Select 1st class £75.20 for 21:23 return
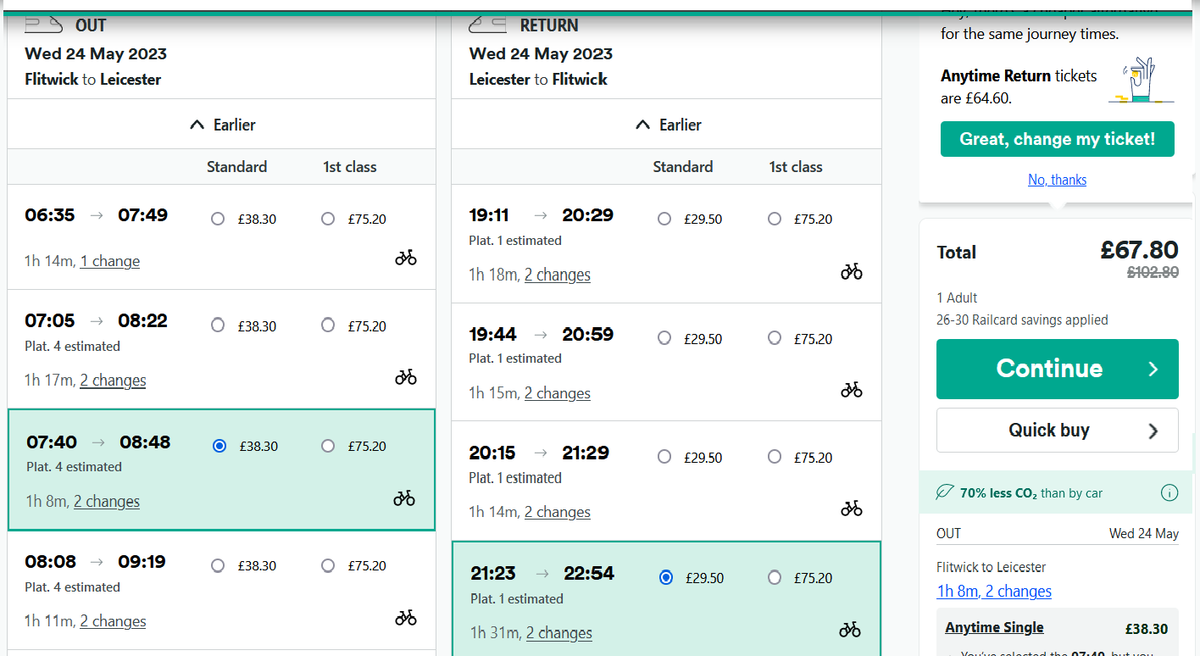 [x=774, y=578]
